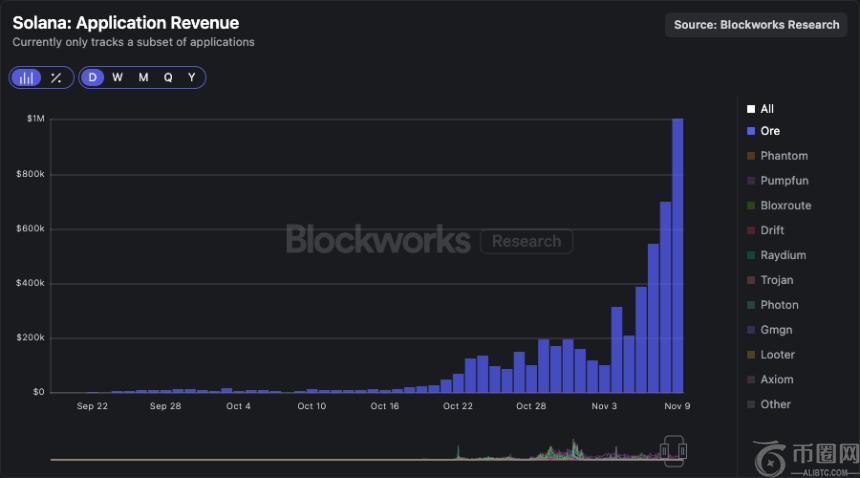The width and height of the screenshot is (860, 478).
Task: Choose the monthly (M) interval
Action: point(143,78)
